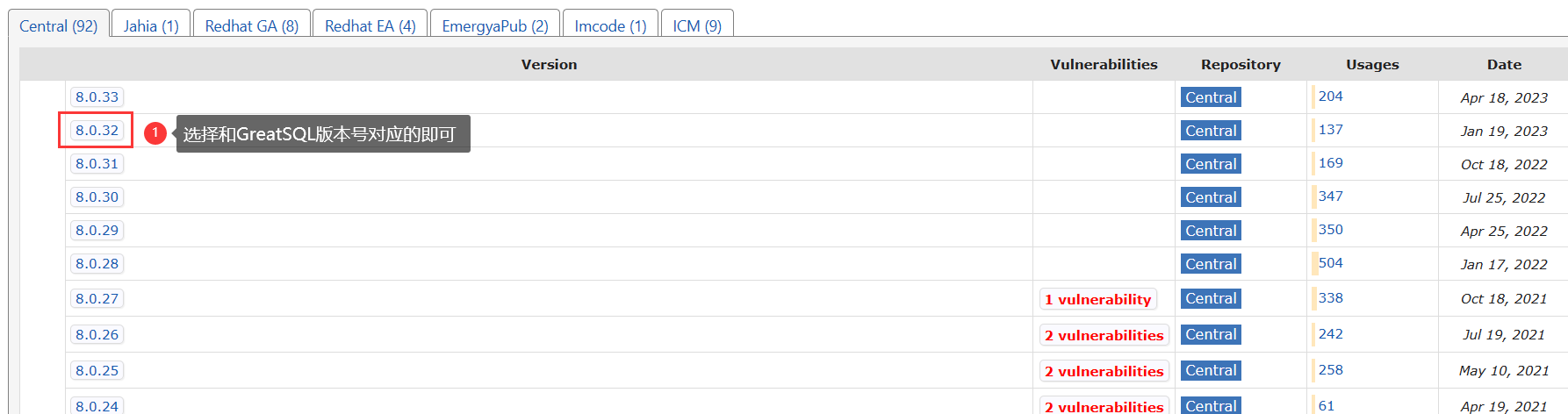Click the red step 1 annotation marker
The height and width of the screenshot is (414, 1568).
pyautogui.click(x=155, y=132)
